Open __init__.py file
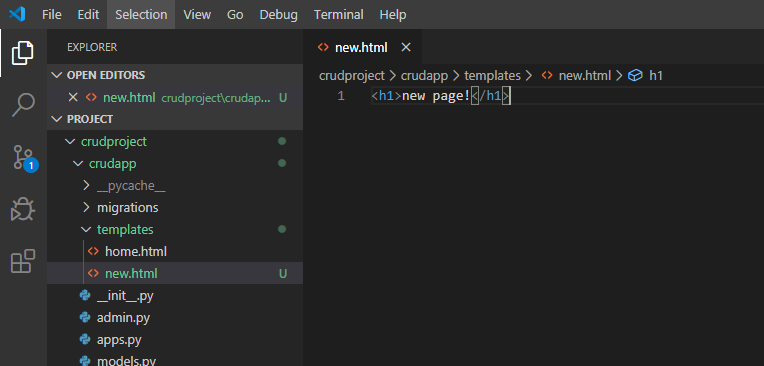Screen dimensions: 764x366 125,296
